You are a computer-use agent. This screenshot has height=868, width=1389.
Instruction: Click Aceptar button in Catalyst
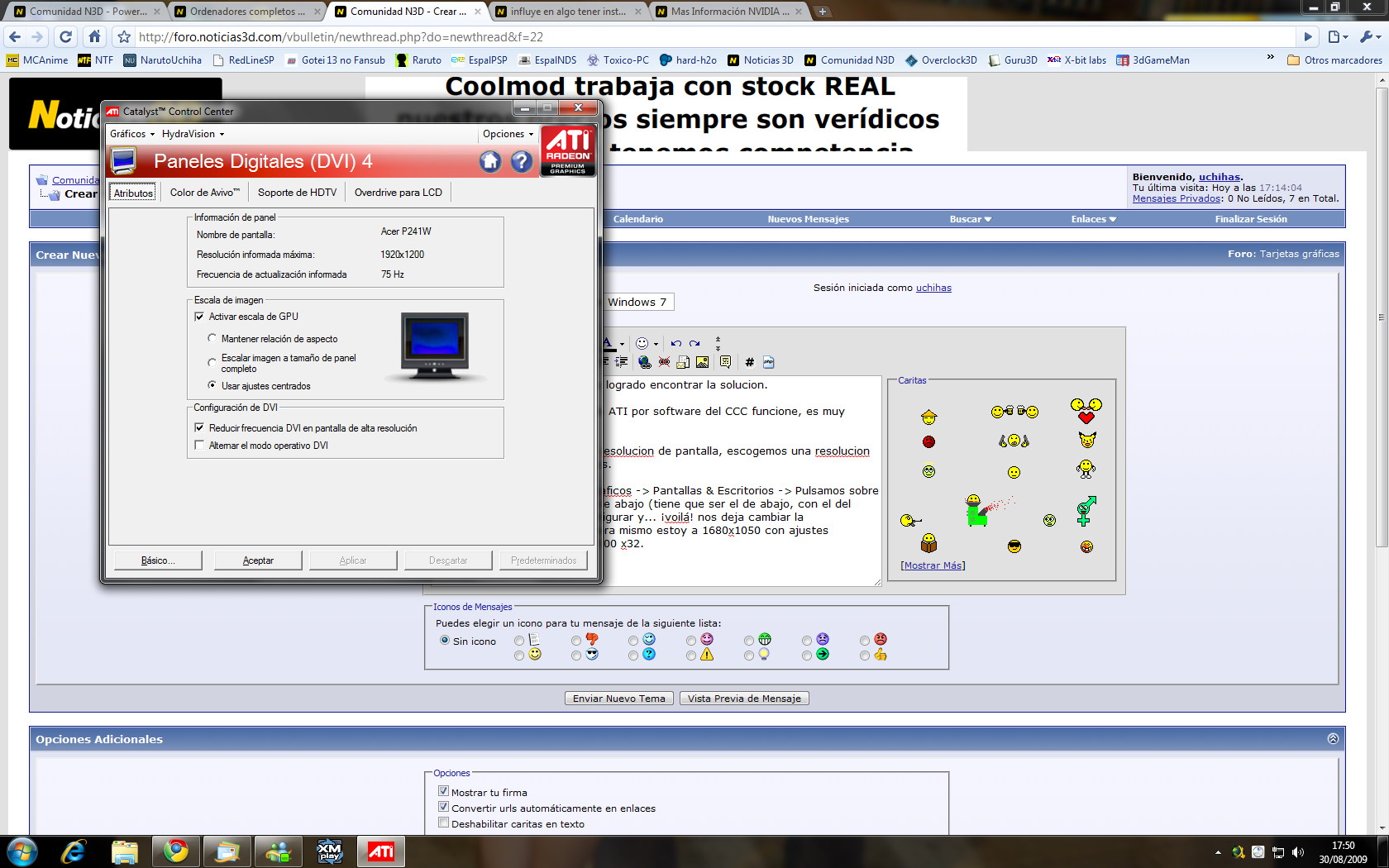tap(258, 560)
